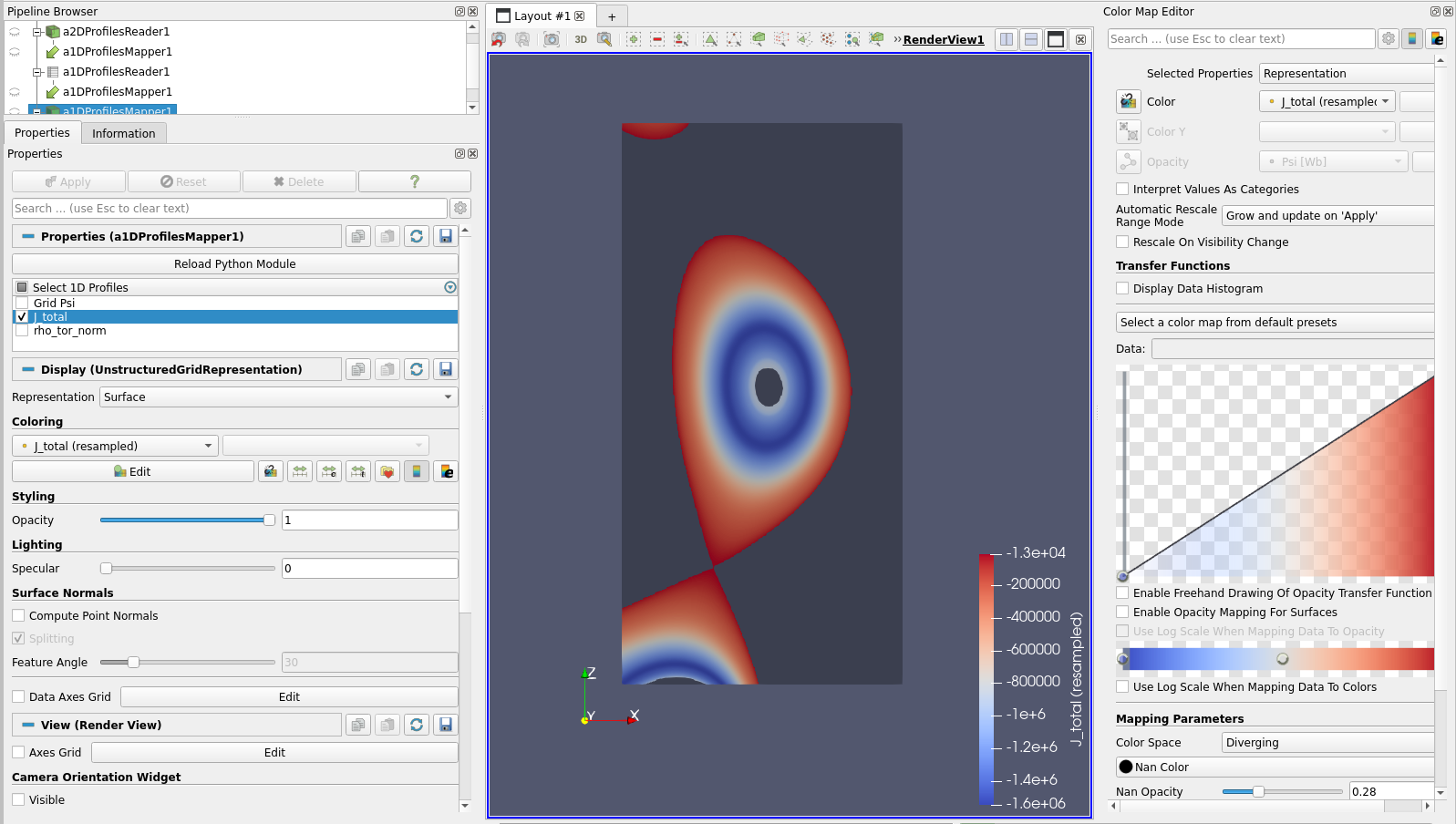Viewport: 1456px width, 824px height.
Task: Toggle separate color map icon beside Edit
Action: click(271, 471)
